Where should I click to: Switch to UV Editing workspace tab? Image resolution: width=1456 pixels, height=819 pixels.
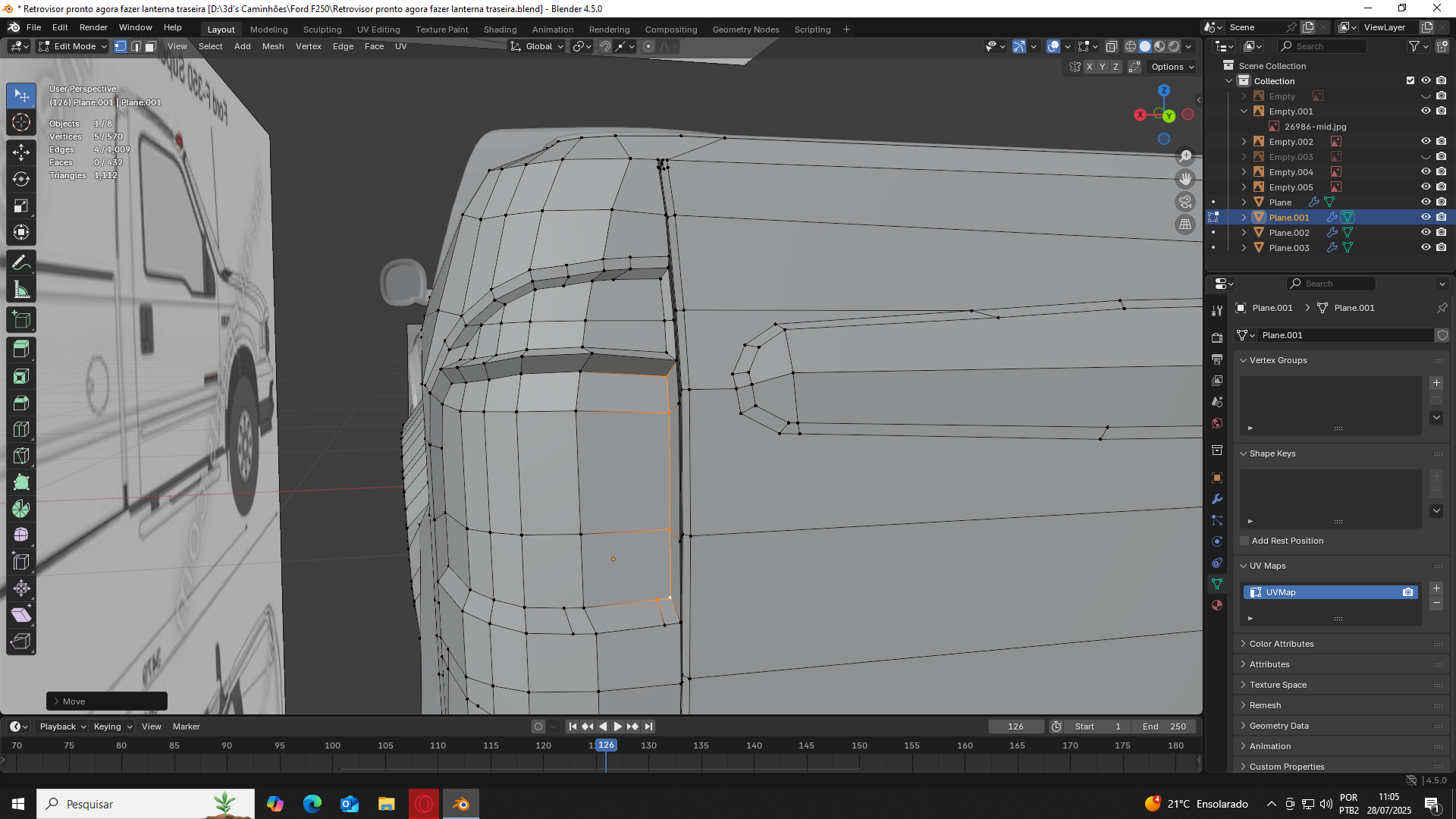pyautogui.click(x=378, y=30)
